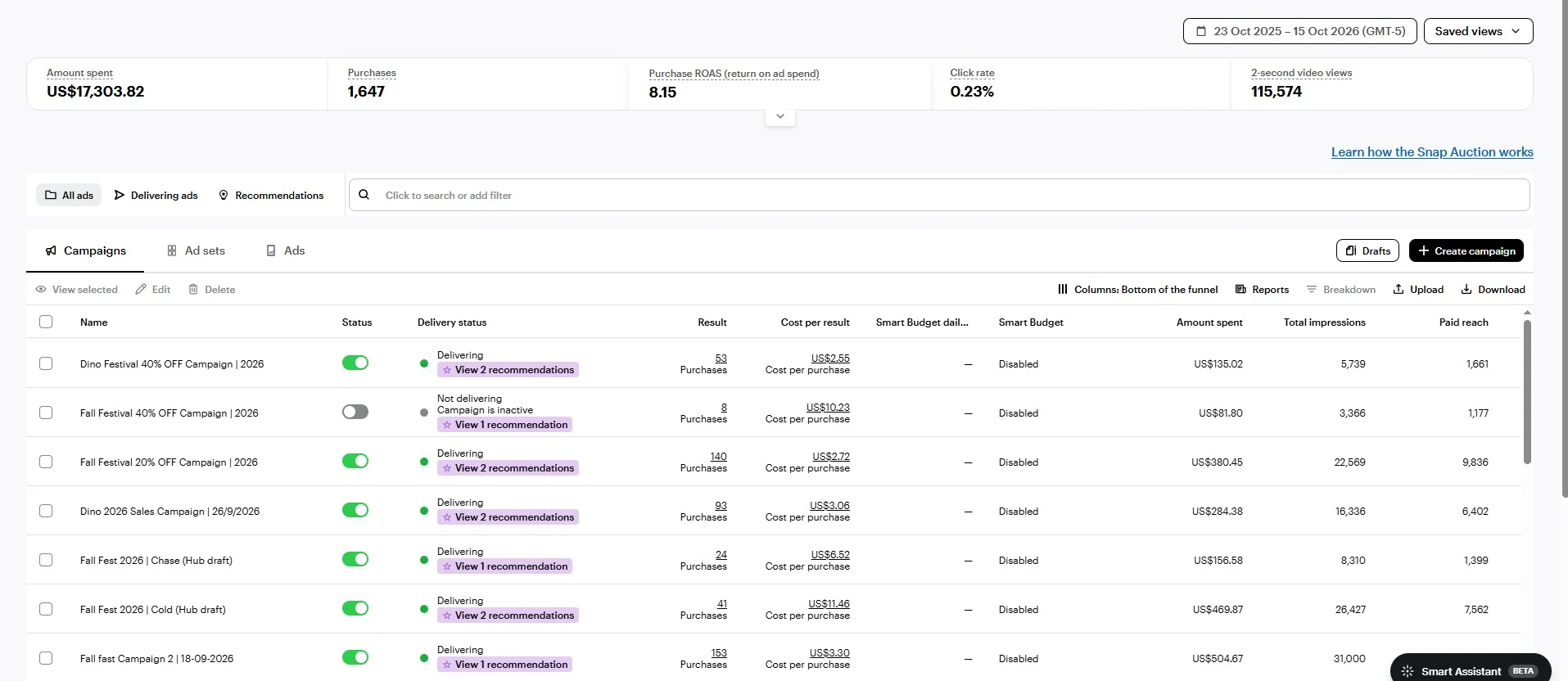Image resolution: width=1568 pixels, height=681 pixels.
Task: Enable Fall Festival 40% OFF campaign switch
Action: coord(355,412)
